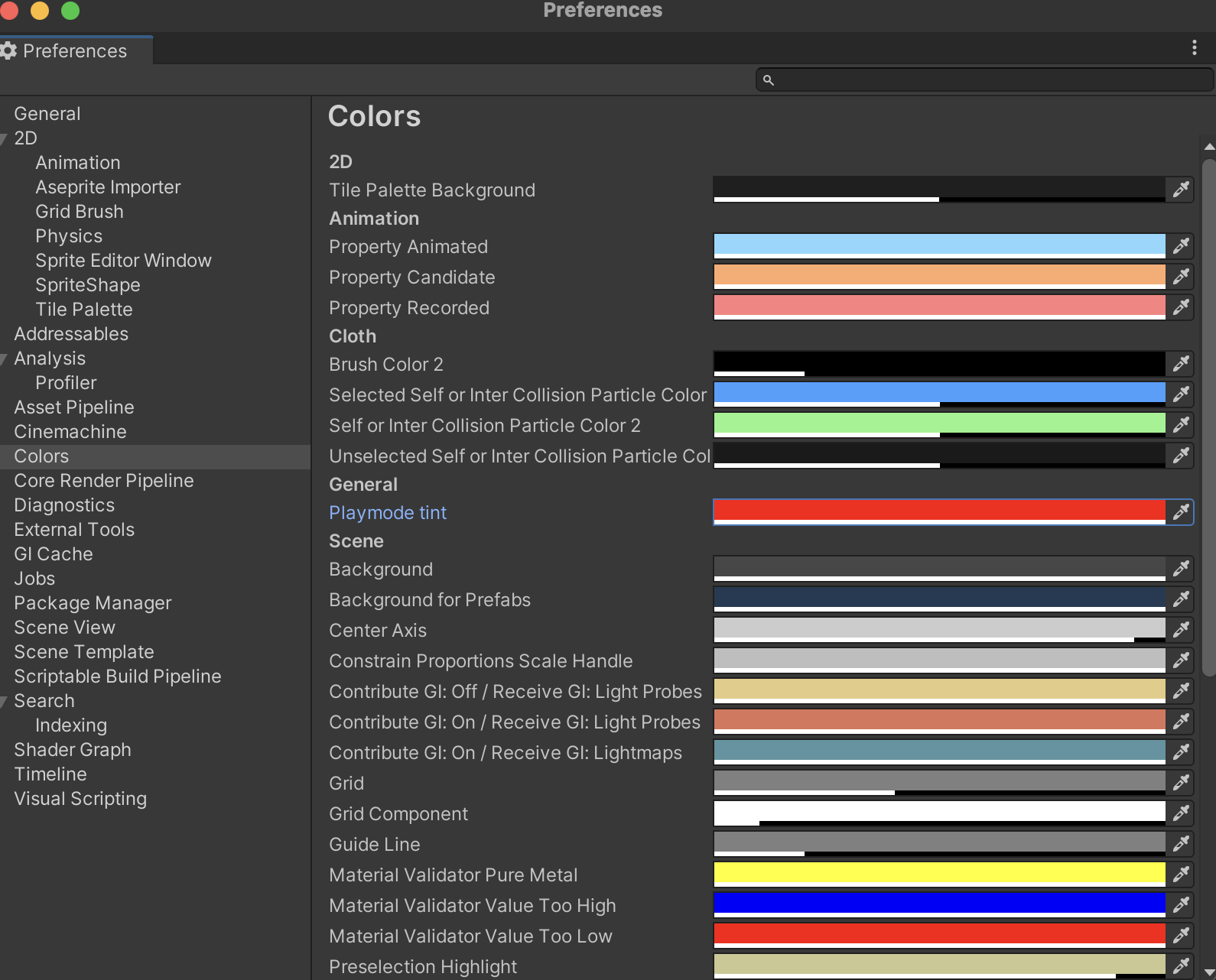
Task: Eyedropper for Selected Self or Inter Collision
Action: pyautogui.click(x=1181, y=394)
